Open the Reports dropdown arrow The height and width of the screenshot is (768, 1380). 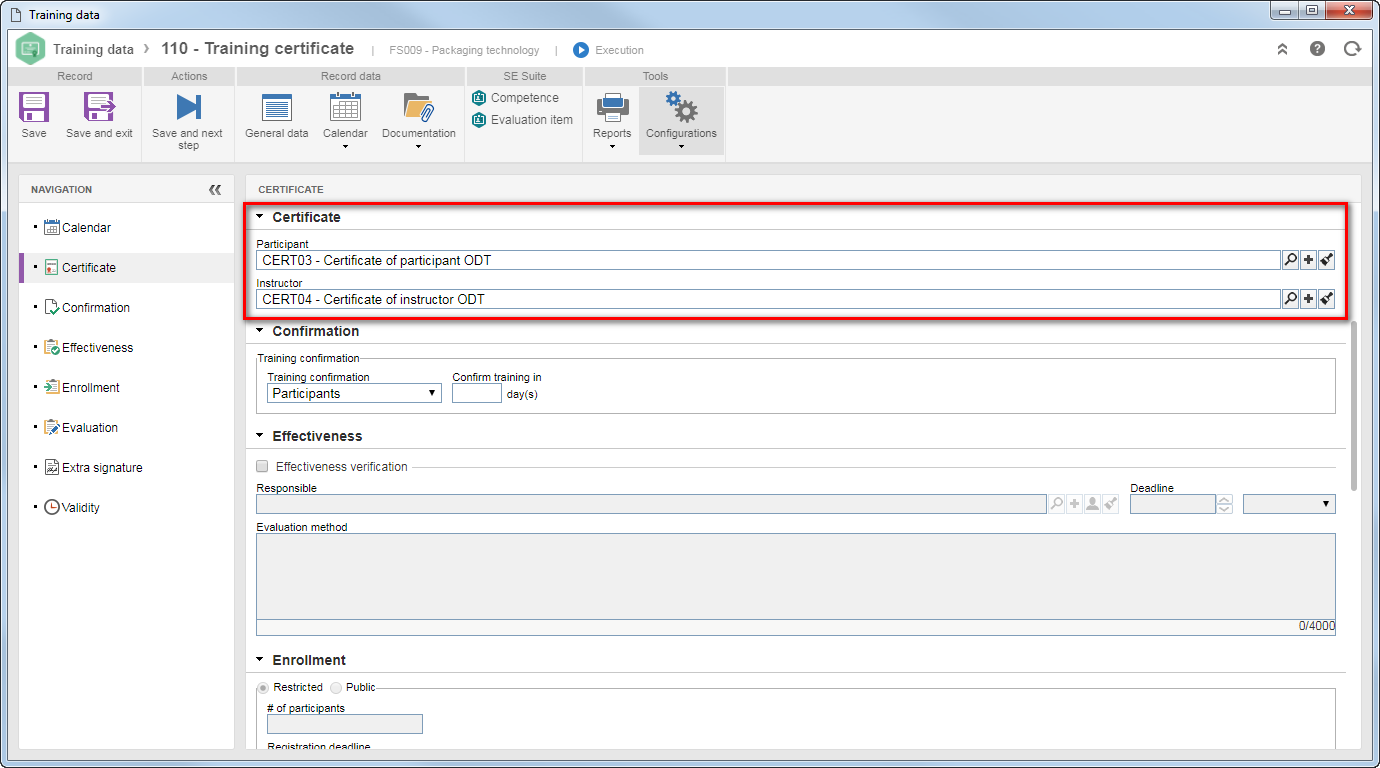612,147
